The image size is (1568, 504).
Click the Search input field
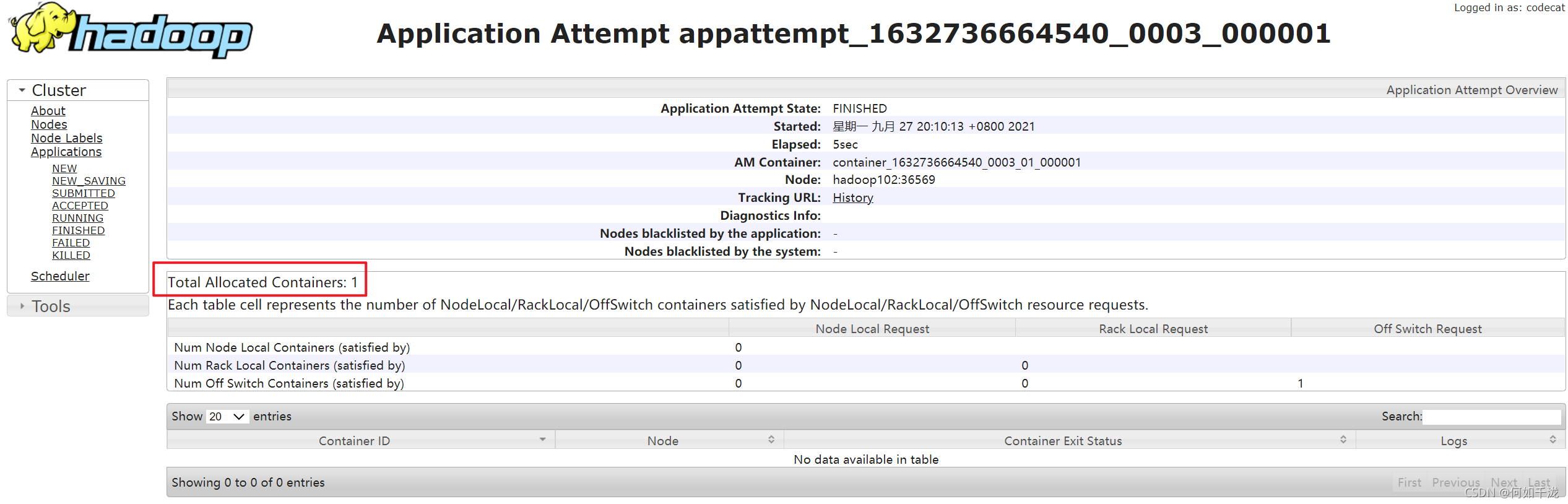pyautogui.click(x=1491, y=417)
